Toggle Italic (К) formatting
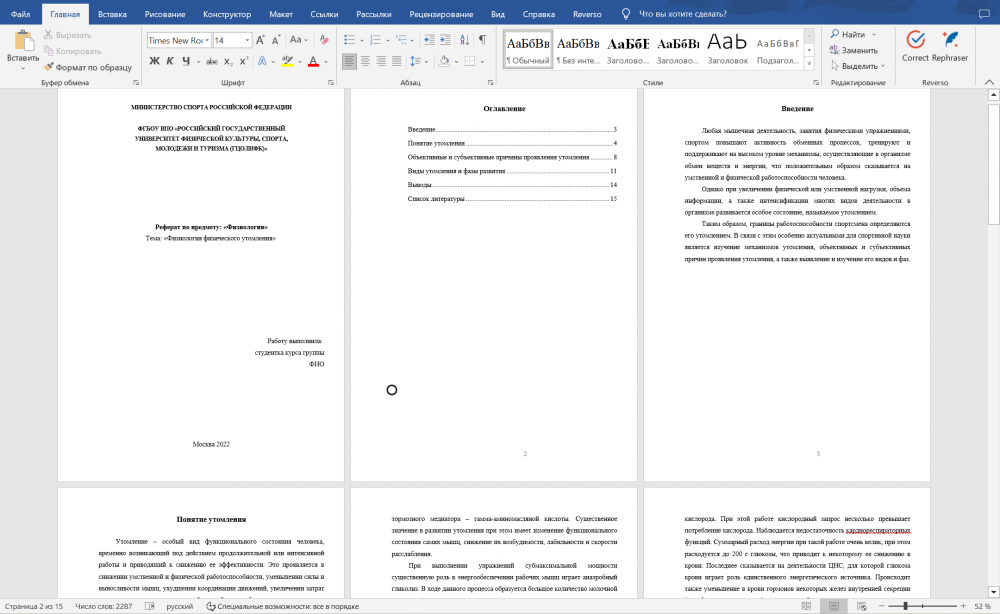Image resolution: width=1000 pixels, height=614 pixels. click(170, 61)
